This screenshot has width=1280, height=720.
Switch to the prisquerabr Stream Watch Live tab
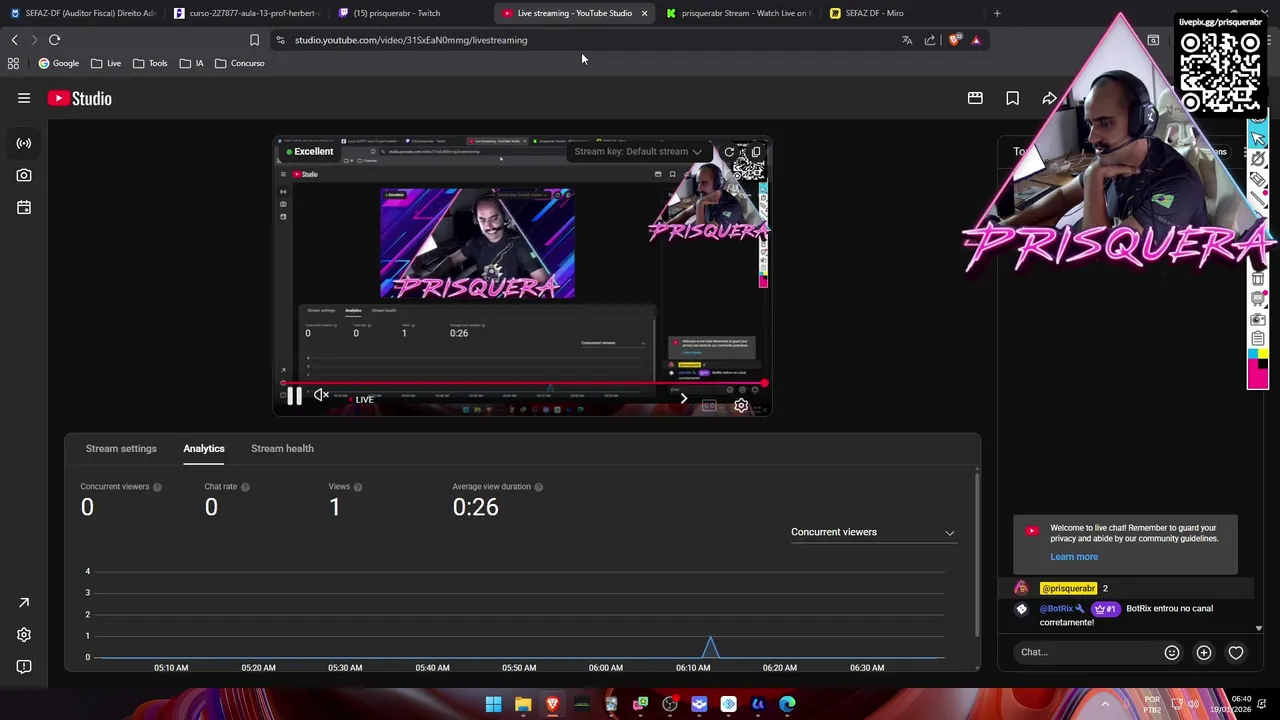(738, 13)
